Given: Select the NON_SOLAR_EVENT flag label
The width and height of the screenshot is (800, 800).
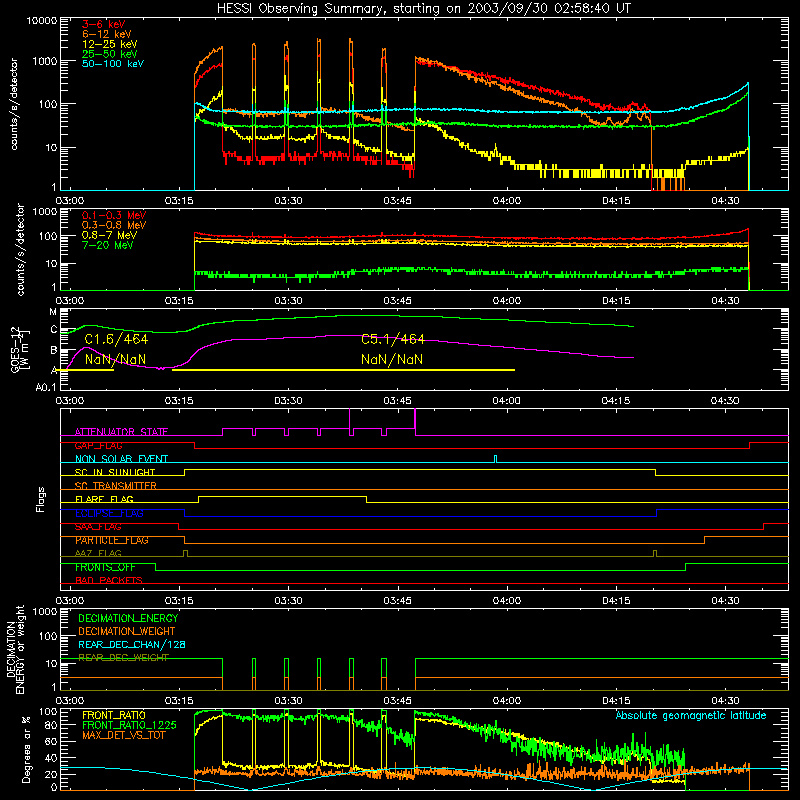Looking at the screenshot, I should coord(121,459).
